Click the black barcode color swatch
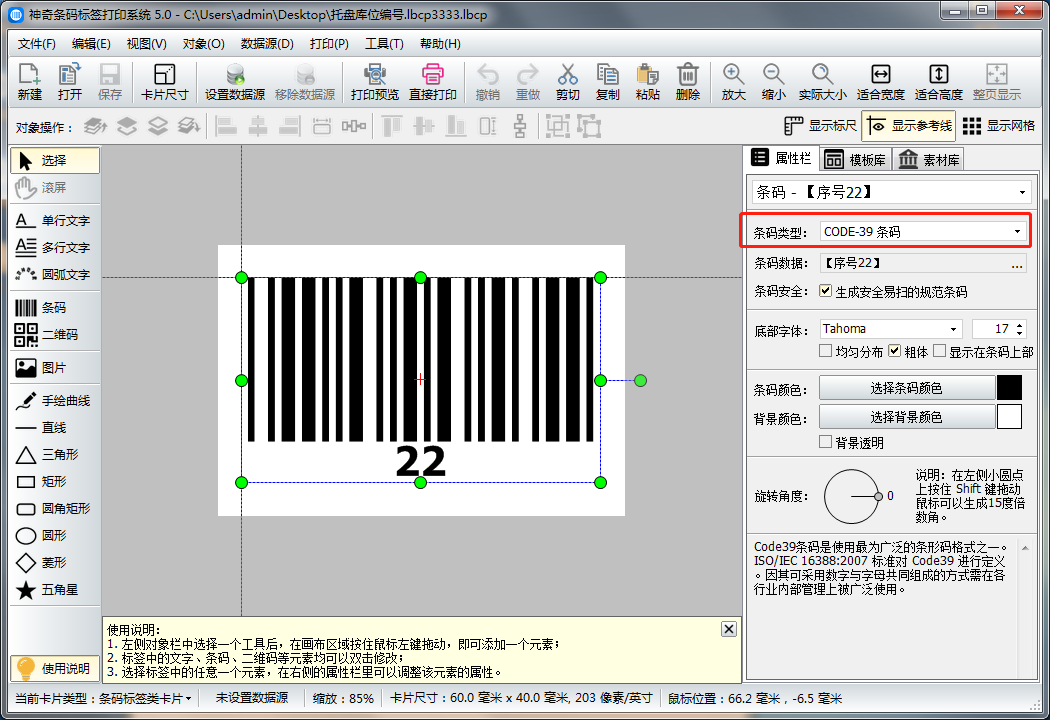 1009,388
